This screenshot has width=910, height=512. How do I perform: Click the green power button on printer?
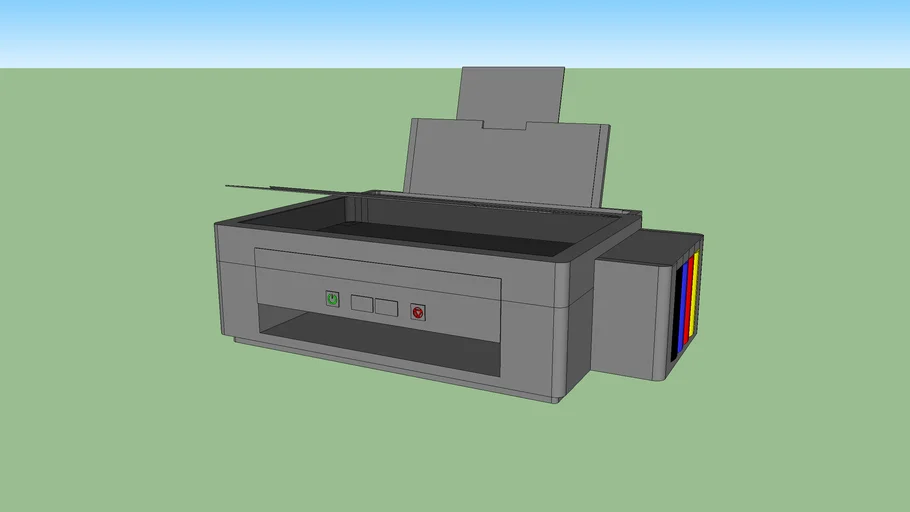[332, 299]
